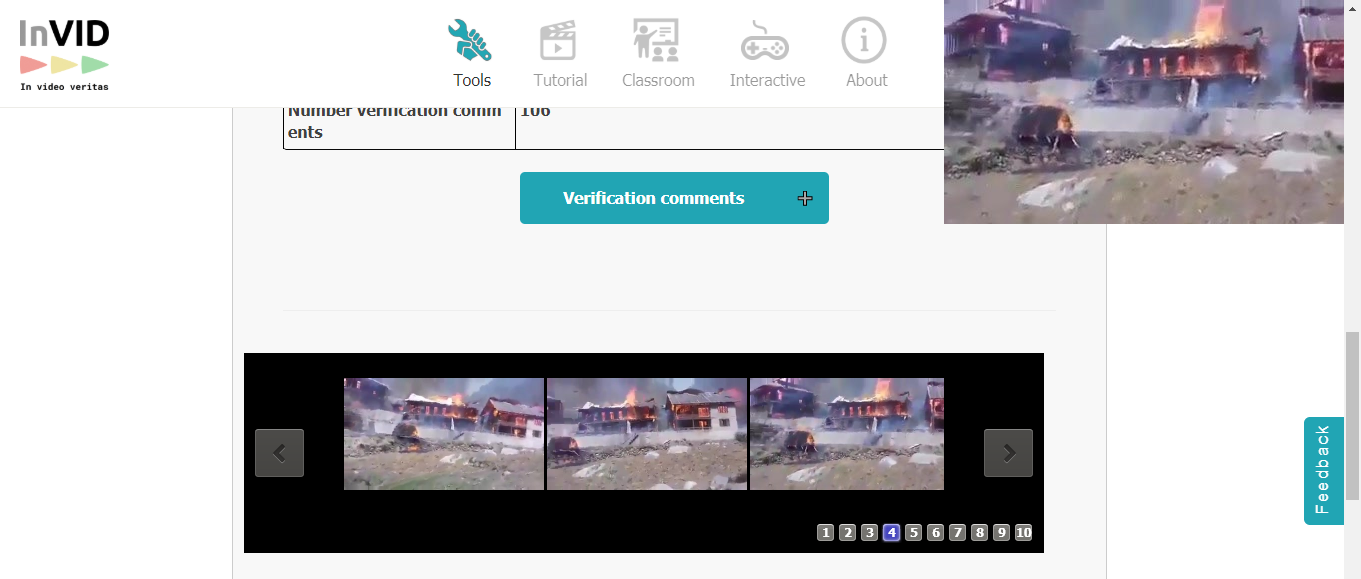
Task: Expand Verification comments with the plus icon
Action: [805, 198]
